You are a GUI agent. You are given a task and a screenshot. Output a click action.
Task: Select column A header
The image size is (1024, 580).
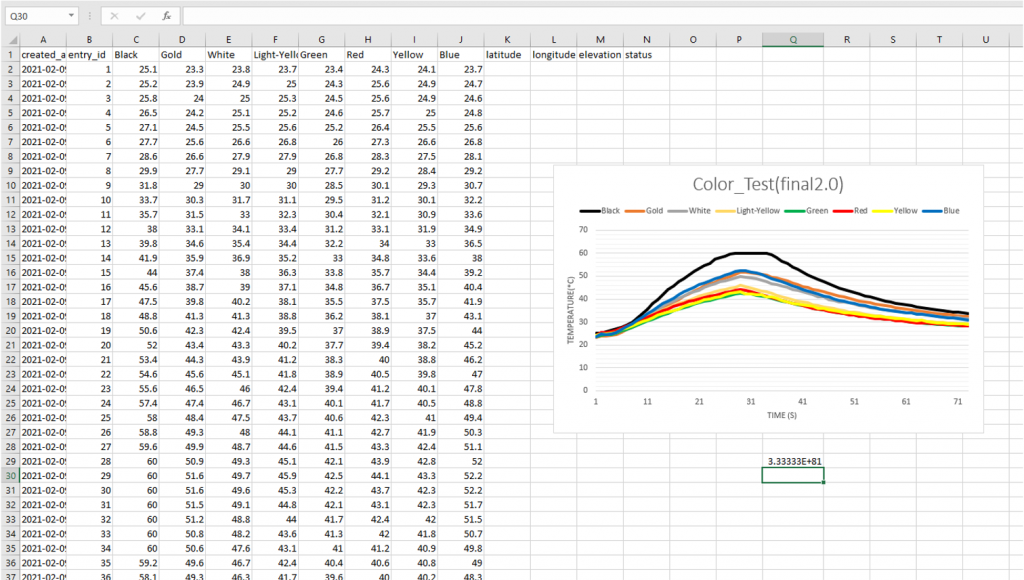43,40
